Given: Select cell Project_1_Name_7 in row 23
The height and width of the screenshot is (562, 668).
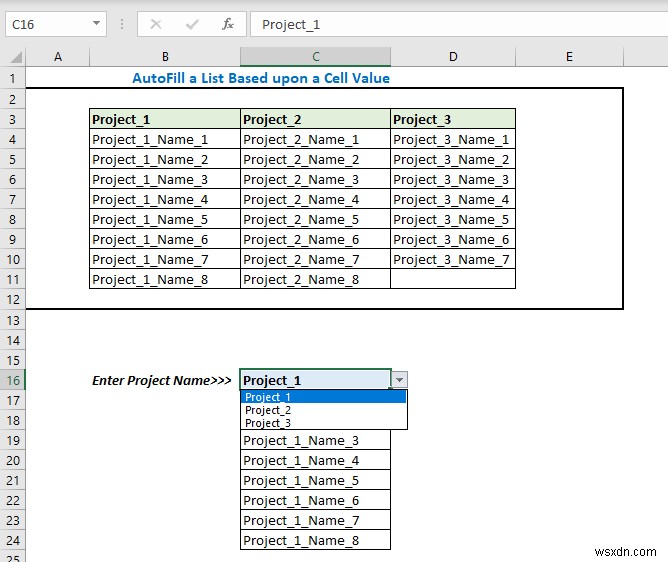Looking at the screenshot, I should point(315,520).
